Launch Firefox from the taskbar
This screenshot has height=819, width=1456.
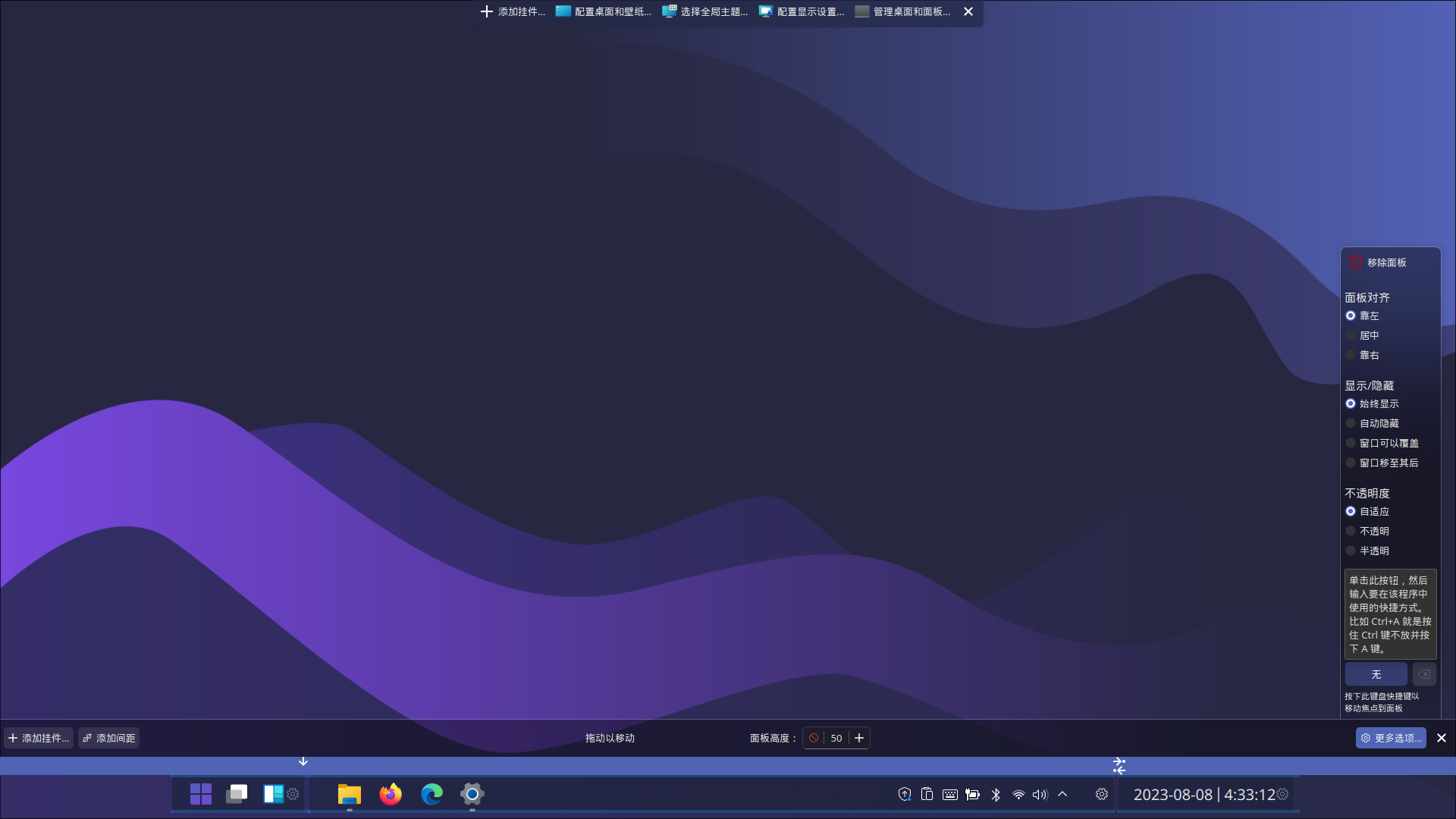tap(391, 794)
